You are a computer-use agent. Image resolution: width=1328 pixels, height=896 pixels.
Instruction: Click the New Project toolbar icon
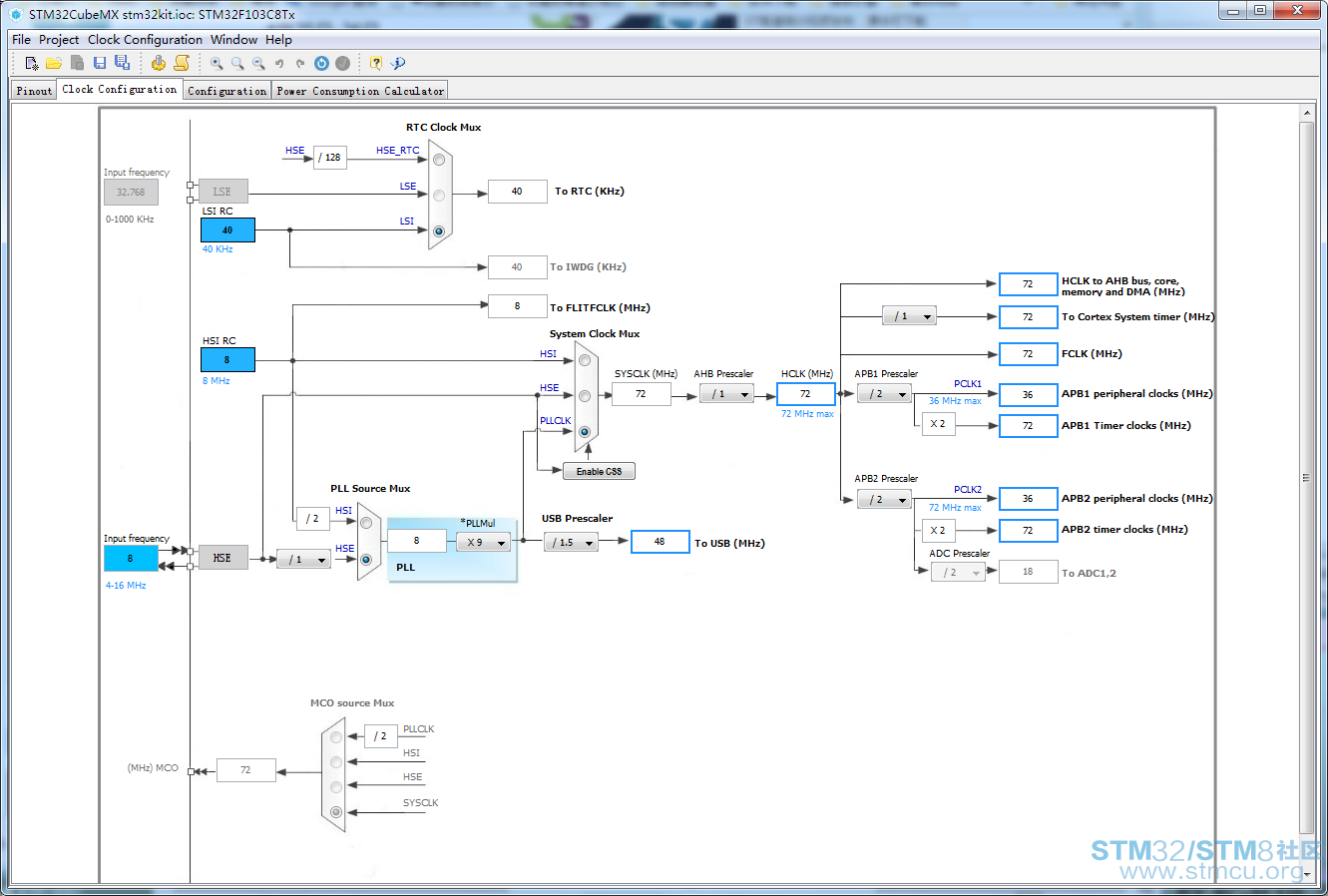pos(32,63)
